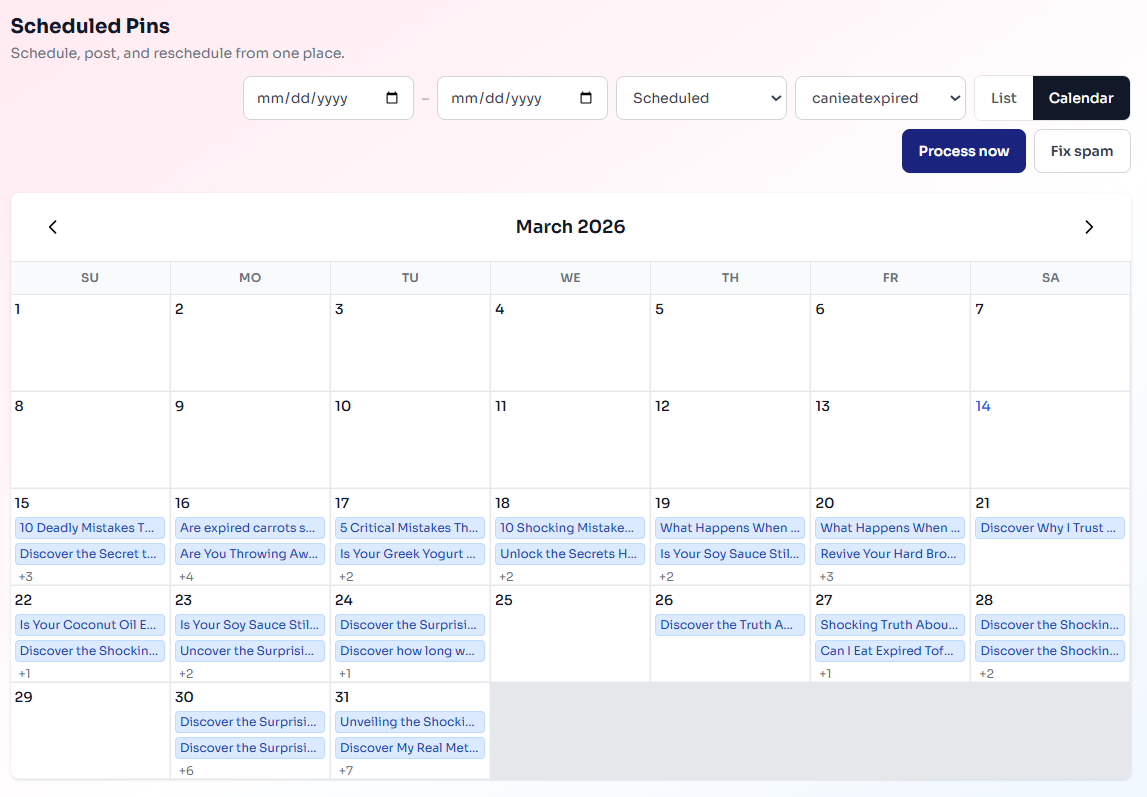Screen dimensions: 1147x797
Task: Open calendar picker icon in start date field
Action: pyautogui.click(x=392, y=98)
